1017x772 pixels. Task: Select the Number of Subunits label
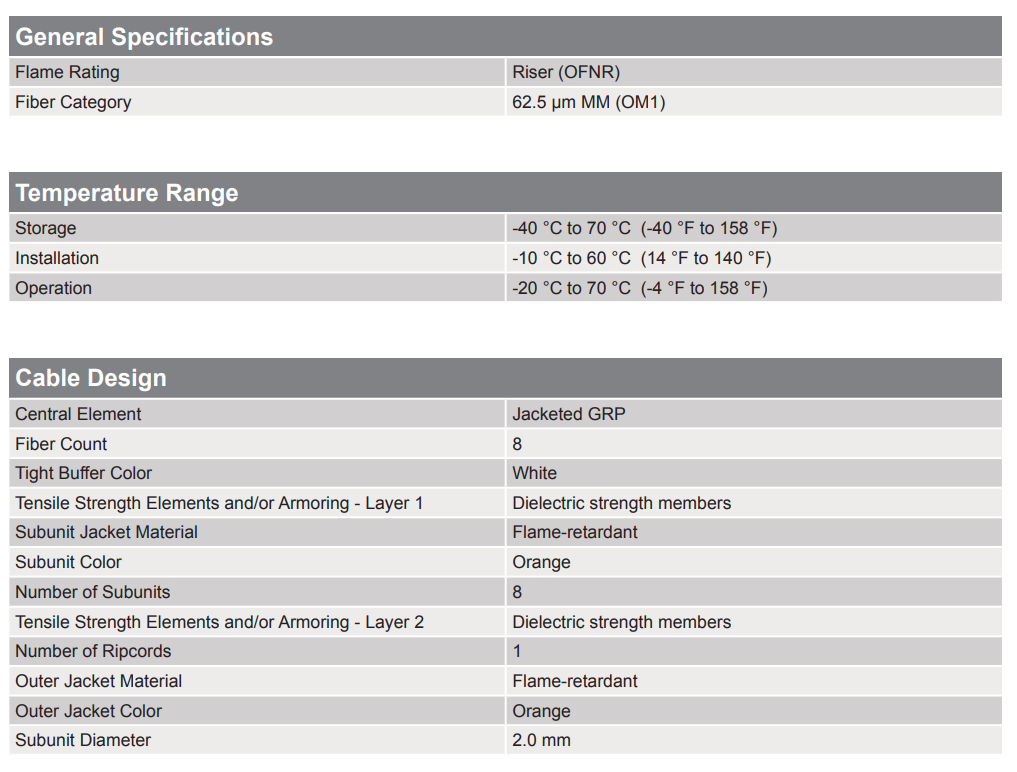pos(92,592)
